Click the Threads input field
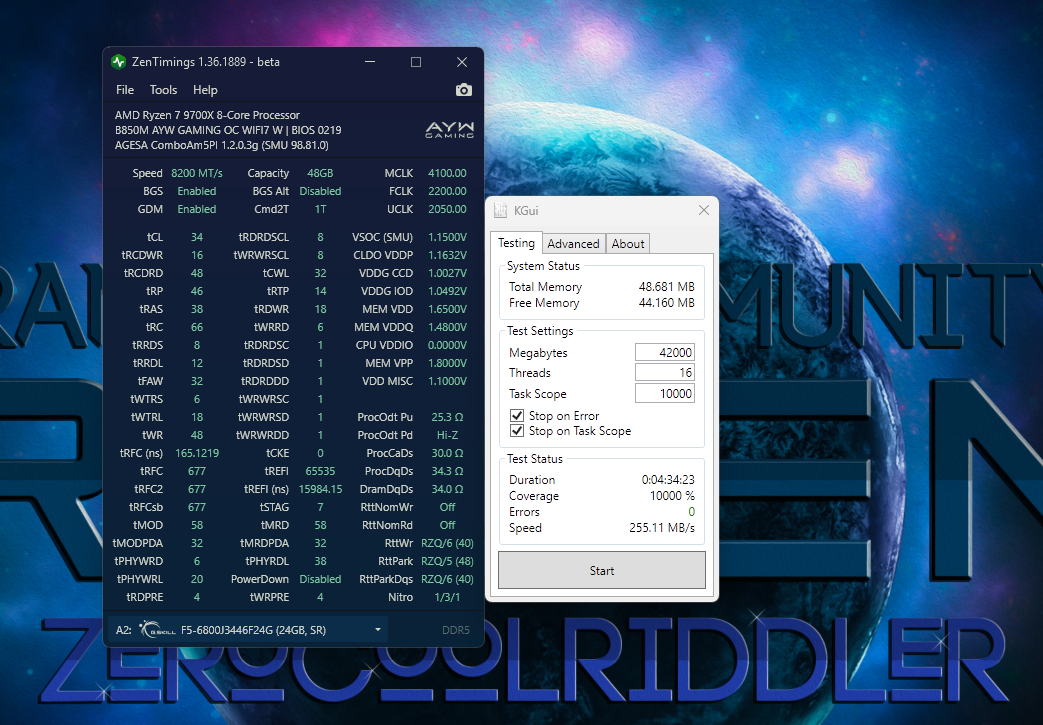Viewport: 1043px width, 725px height. click(665, 373)
